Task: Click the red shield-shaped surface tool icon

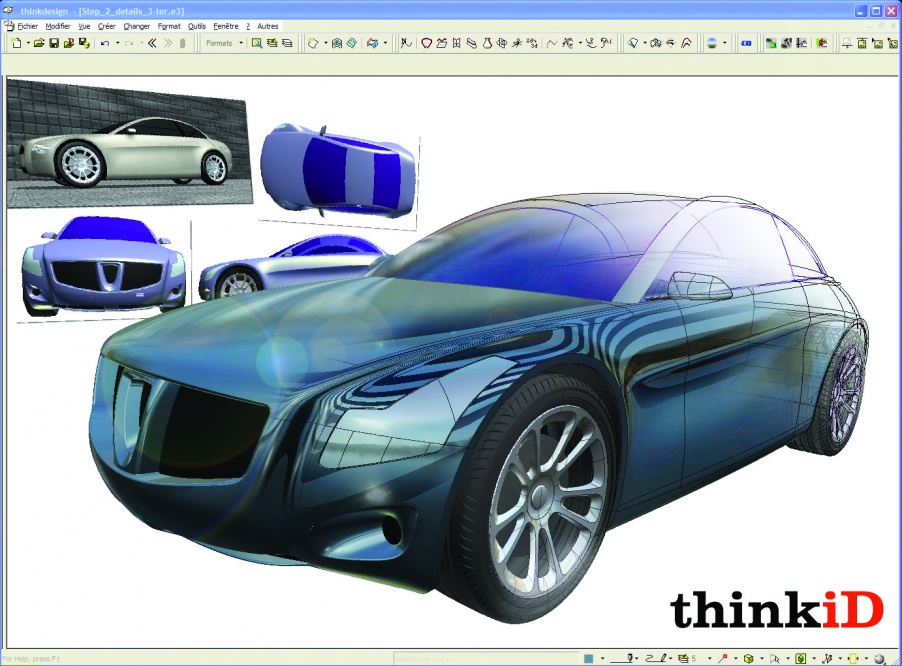Action: [x=426, y=43]
